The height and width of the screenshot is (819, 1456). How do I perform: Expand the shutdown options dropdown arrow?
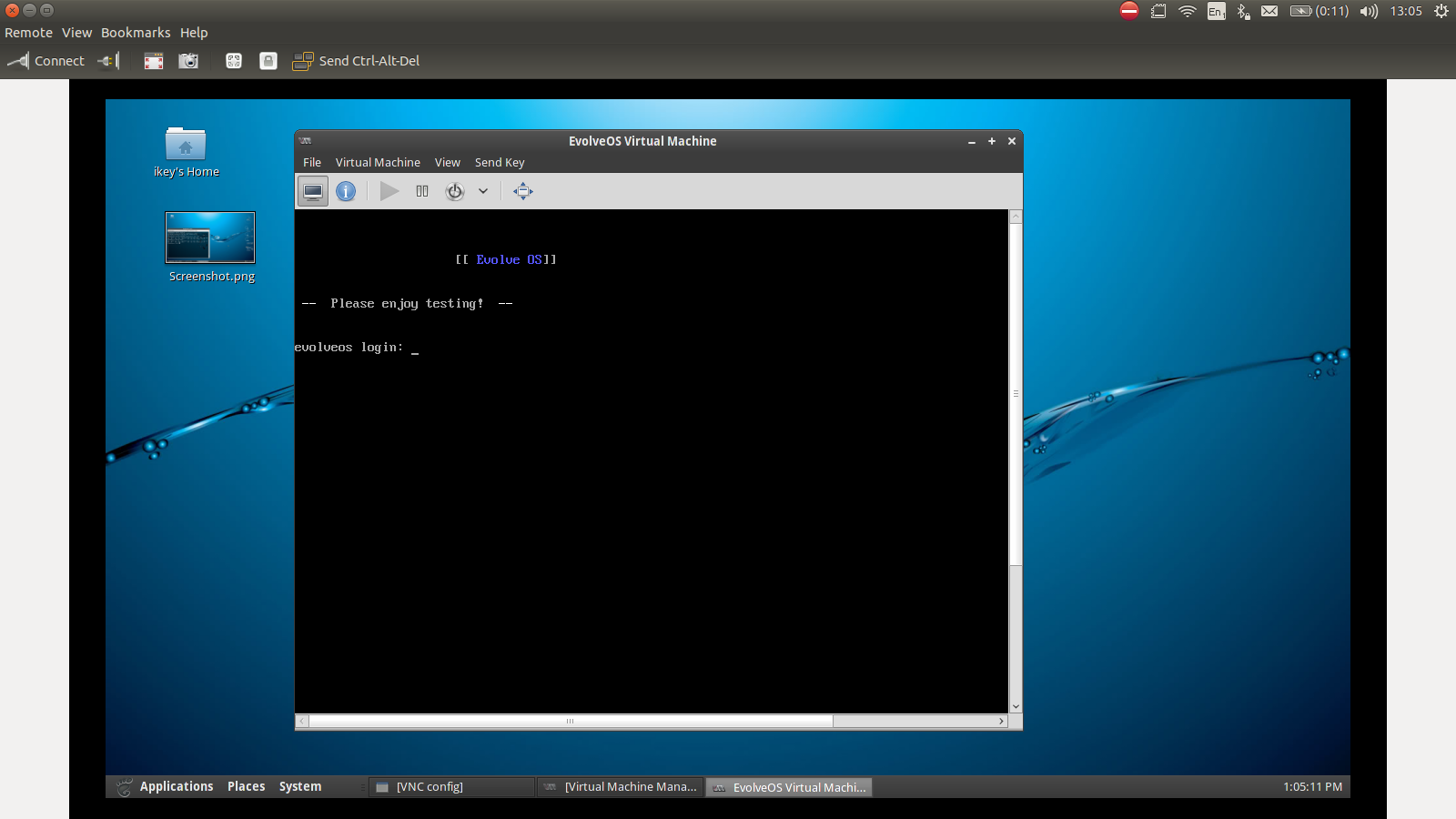(483, 191)
